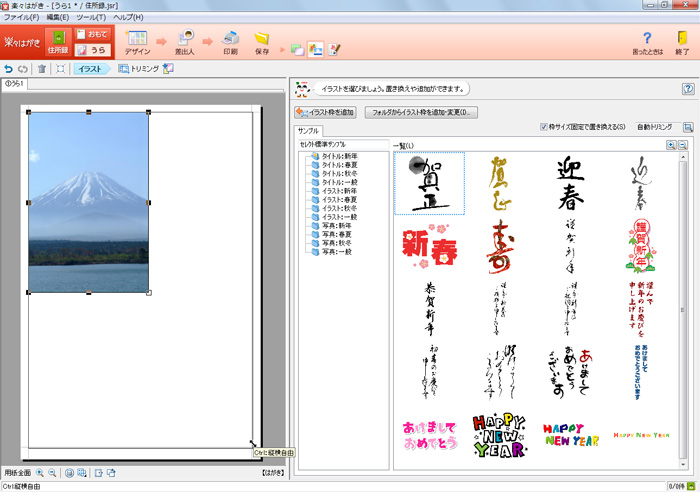Screen dimensions: 700x492
Task: Toggle 枠サイズ固定で置き換える checkbox
Action: (x=543, y=127)
